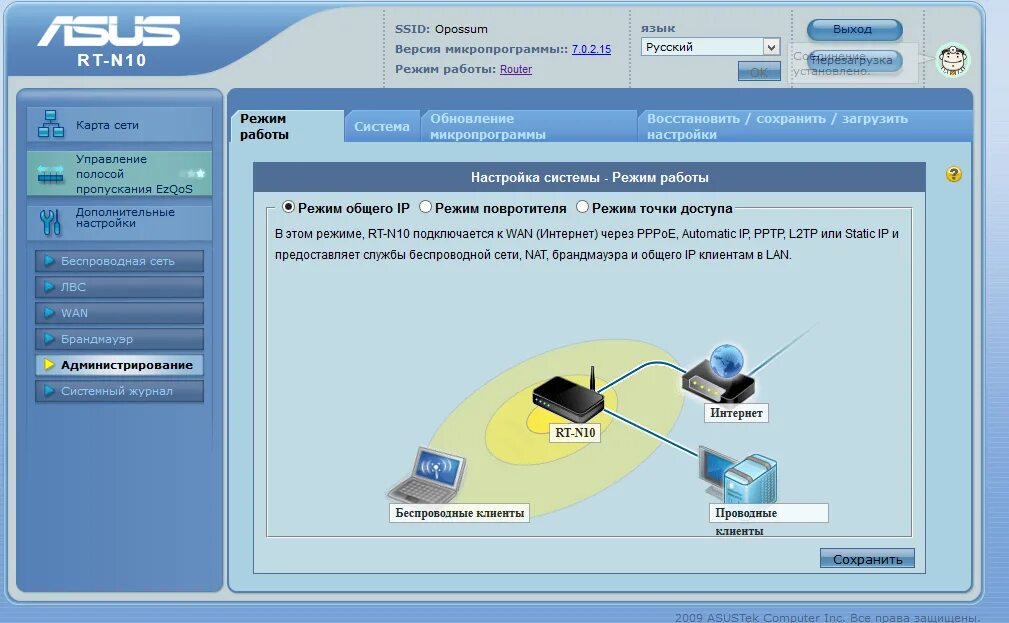The image size is (1009, 623).
Task: Click the Интернет label in diagram
Action: (736, 413)
